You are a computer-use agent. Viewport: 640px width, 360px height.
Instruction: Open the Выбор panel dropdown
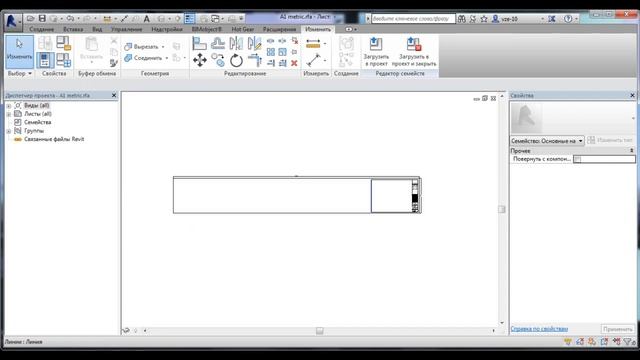19,73
